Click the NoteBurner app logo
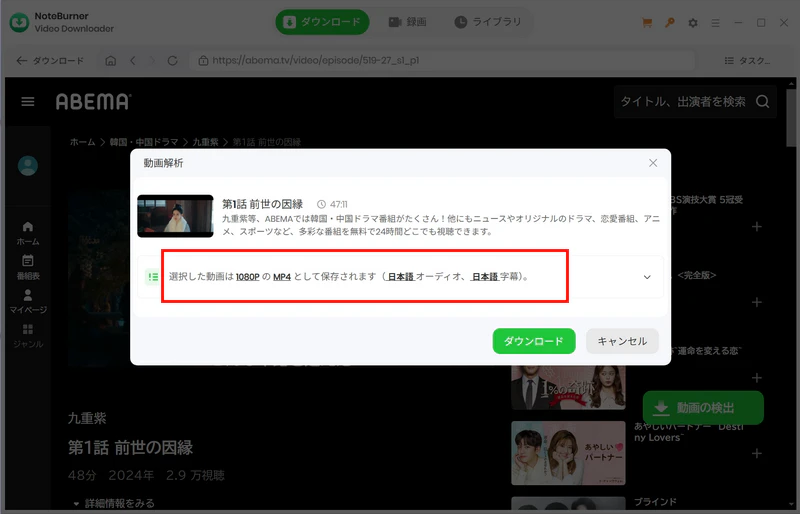The width and height of the screenshot is (800, 514). 19,22
